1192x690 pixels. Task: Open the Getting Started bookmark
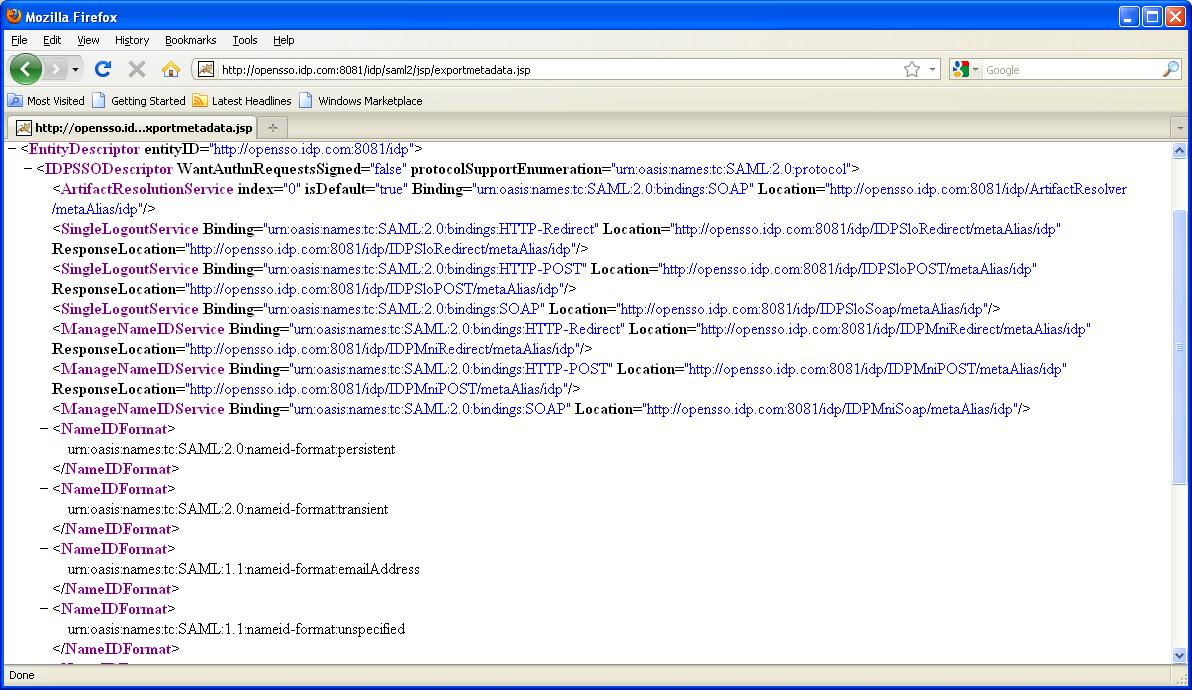[x=139, y=100]
